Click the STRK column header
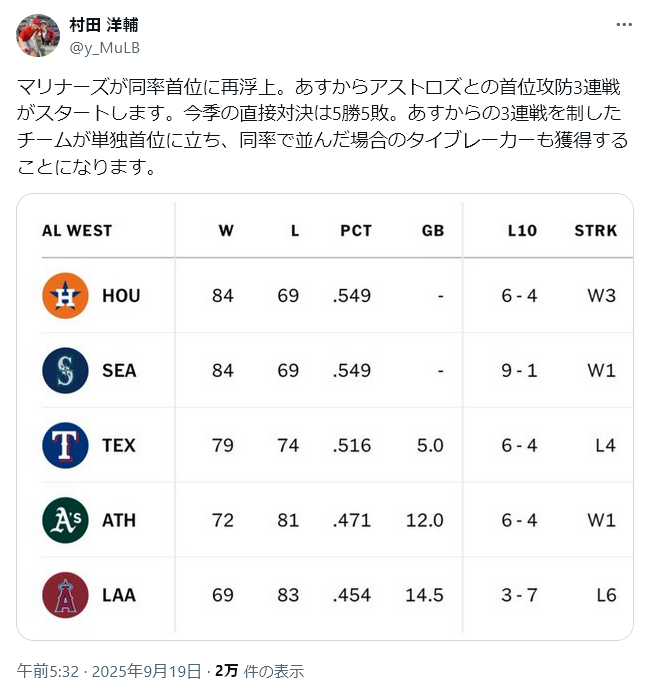The width and height of the screenshot is (652, 697). [x=596, y=231]
